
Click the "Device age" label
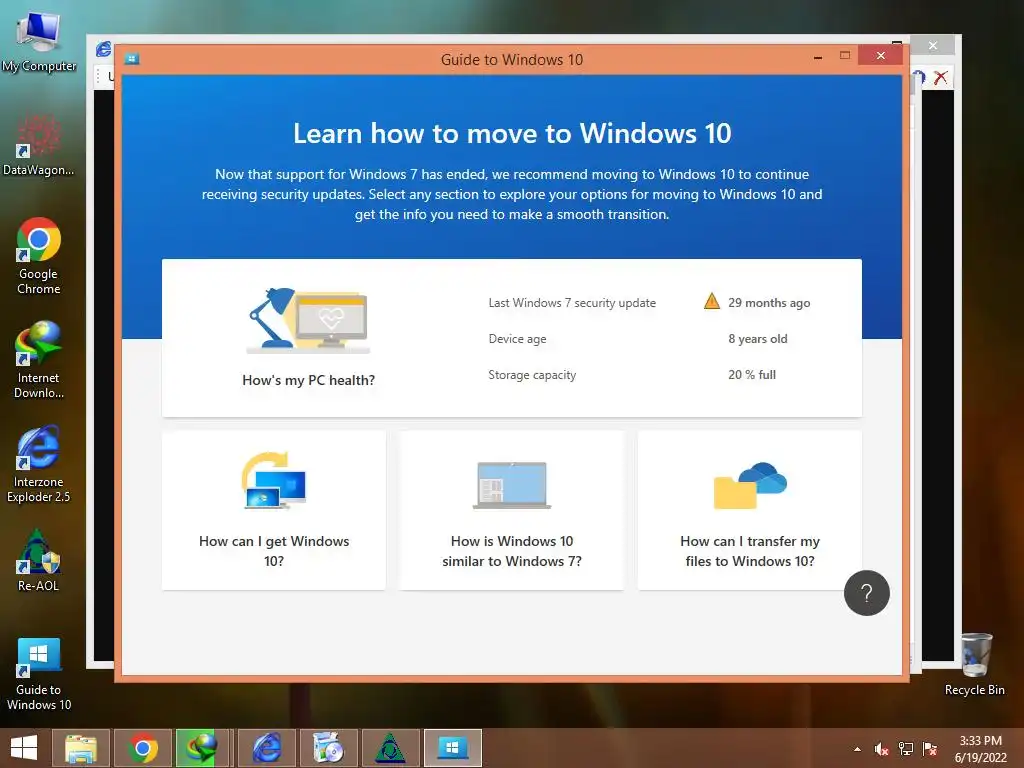[517, 339]
